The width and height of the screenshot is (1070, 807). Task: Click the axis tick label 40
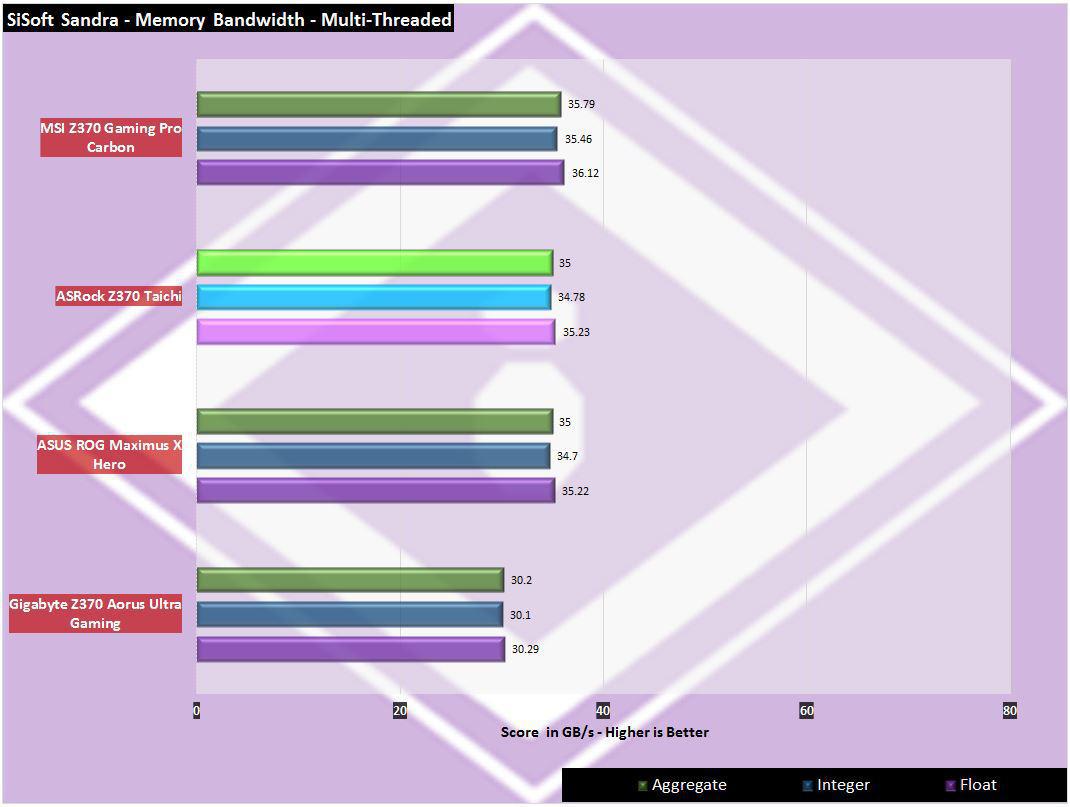click(603, 711)
